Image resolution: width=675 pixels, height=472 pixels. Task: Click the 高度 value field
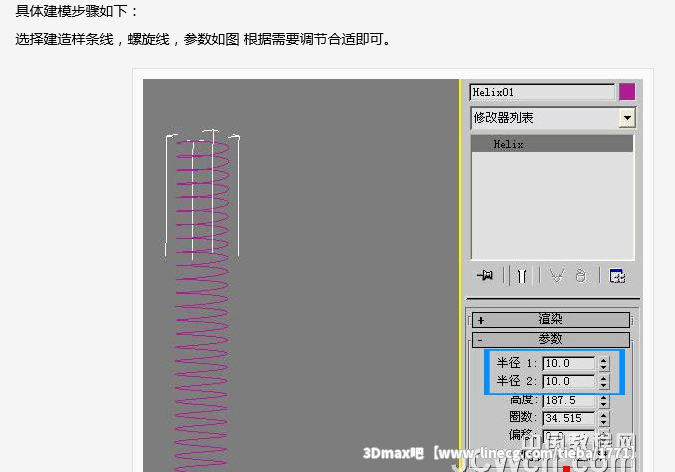click(x=568, y=399)
